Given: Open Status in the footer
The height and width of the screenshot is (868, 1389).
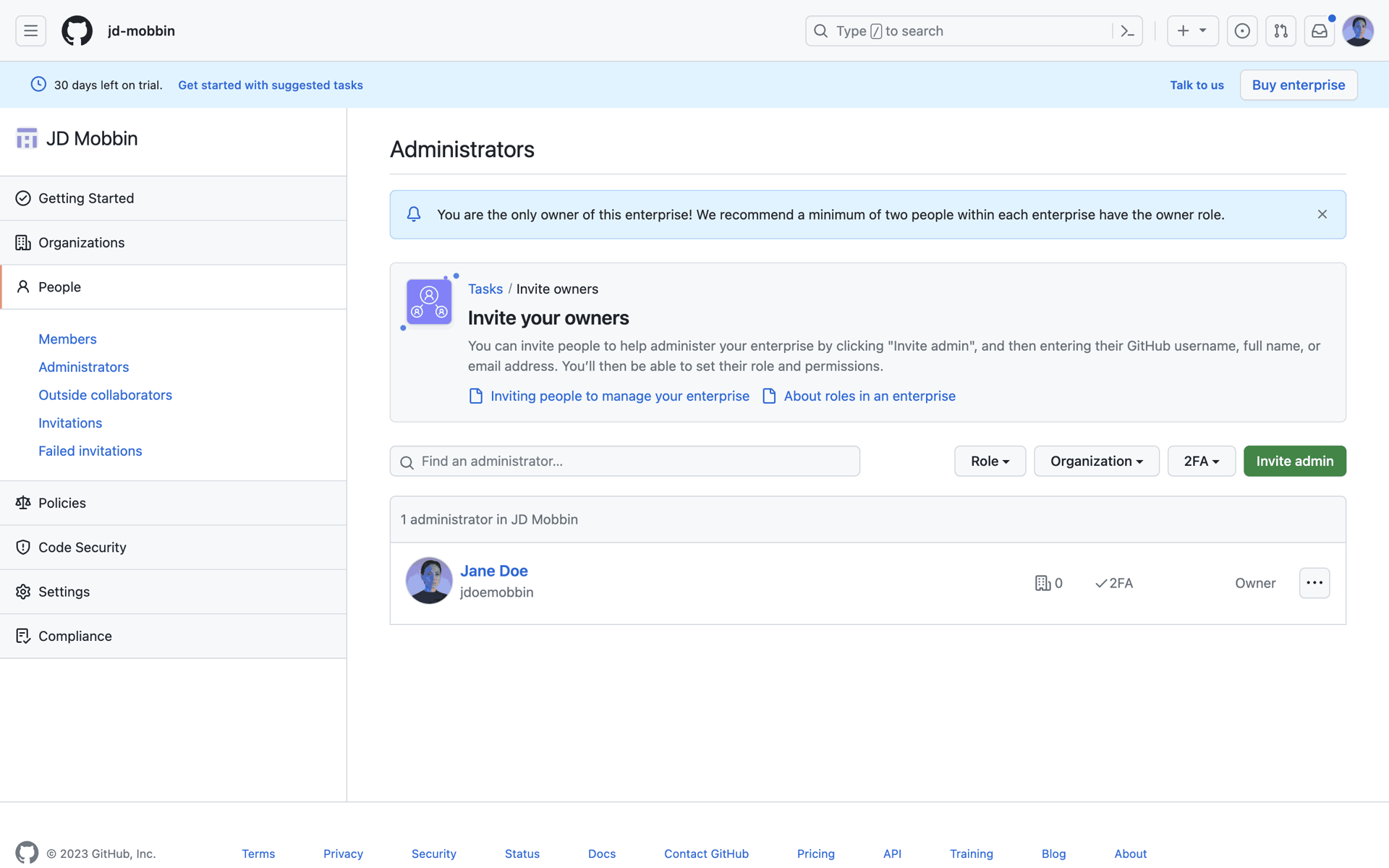Looking at the screenshot, I should [x=522, y=854].
